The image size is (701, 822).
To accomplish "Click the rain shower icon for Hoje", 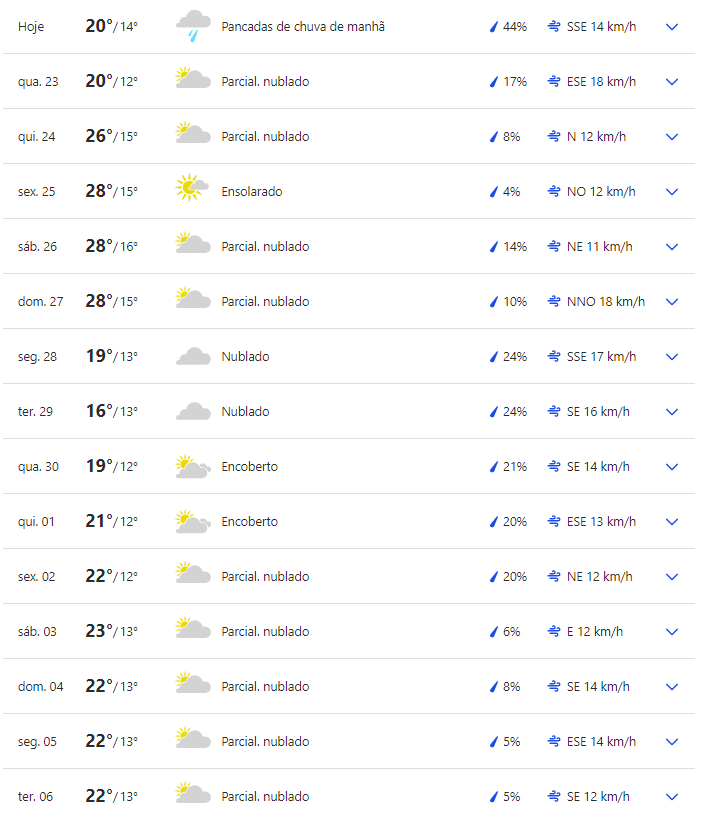I will [x=193, y=26].
